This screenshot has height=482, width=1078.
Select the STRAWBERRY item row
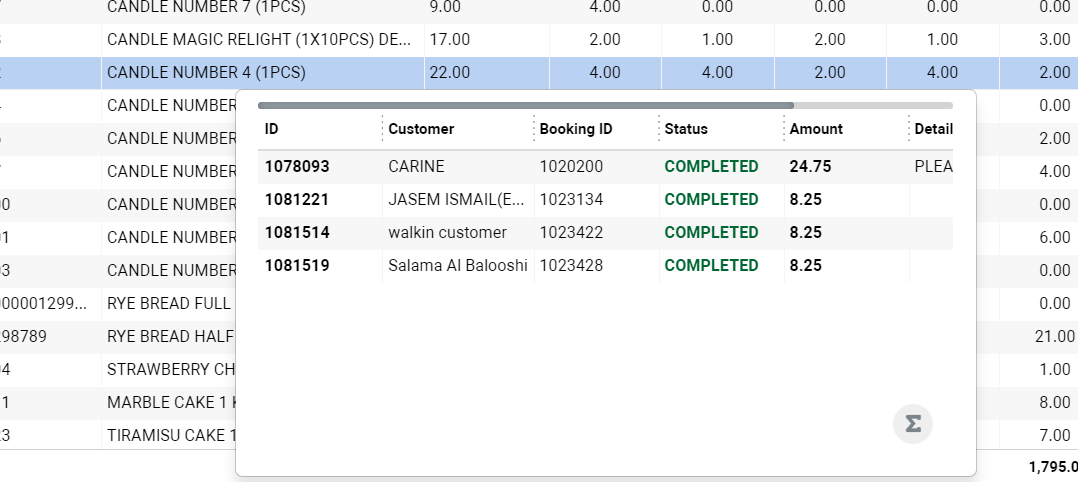170,370
